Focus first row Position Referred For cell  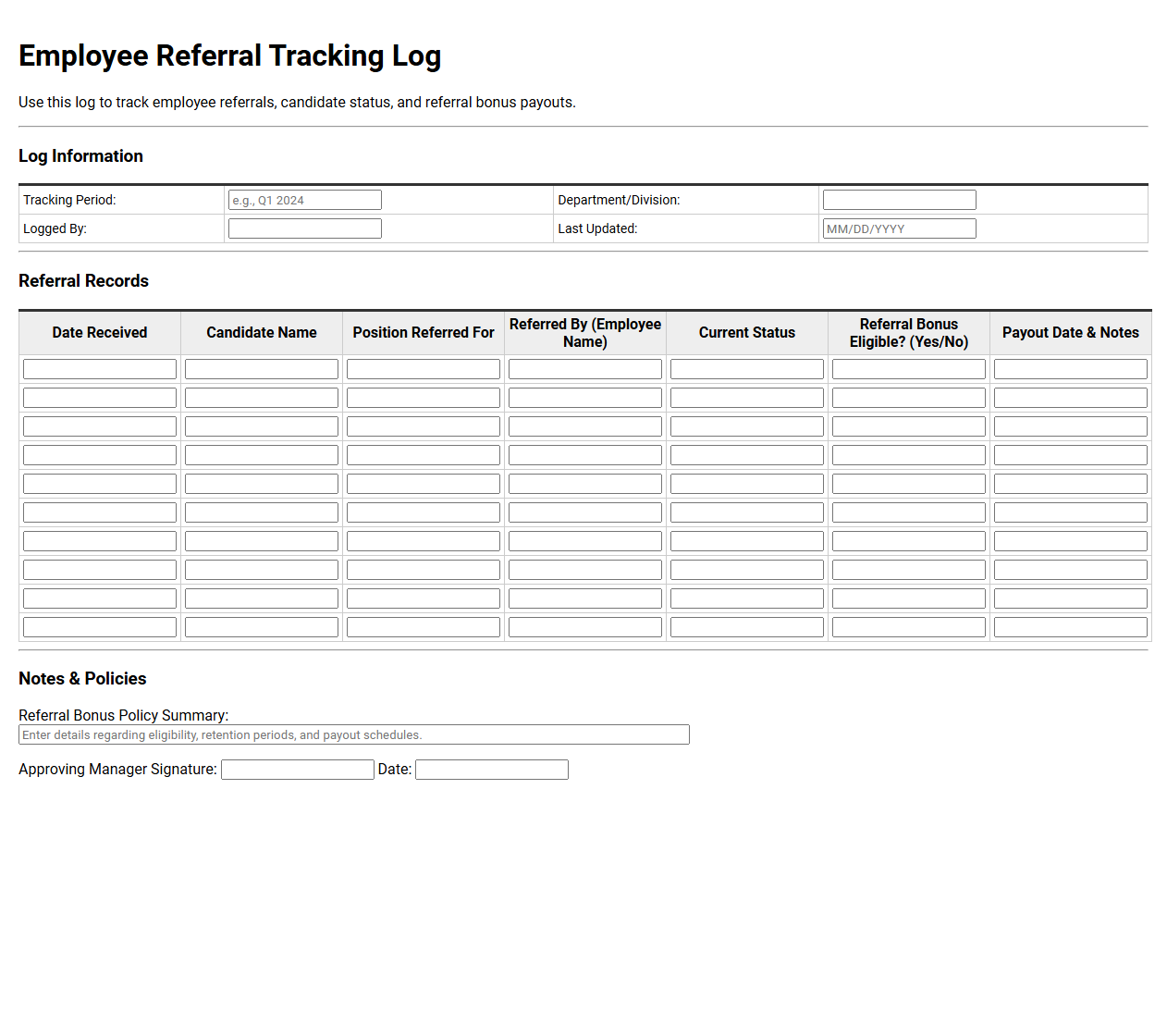coord(424,369)
